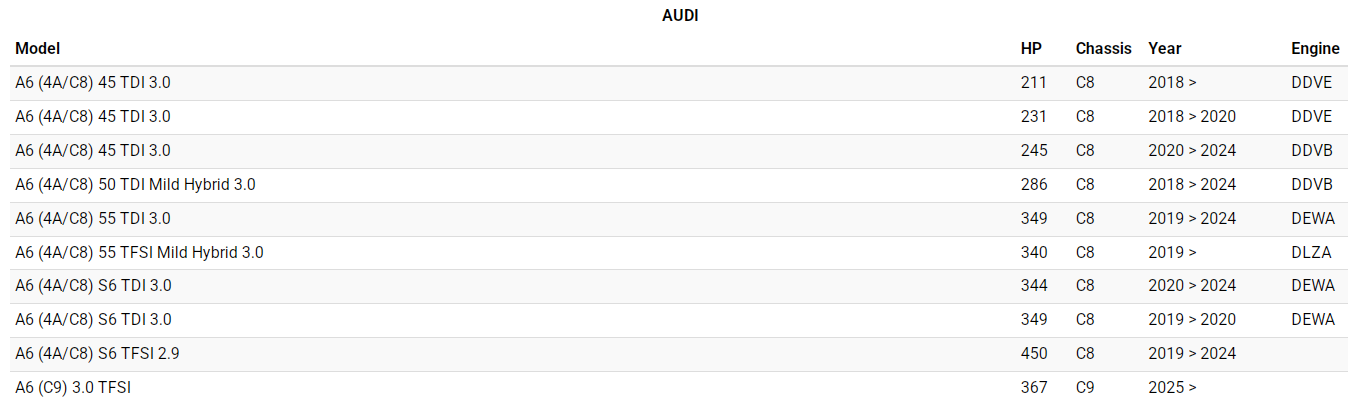Screen dimensions: 1348x405
Task: Select the 211 HP value
Action: coord(1034,82)
